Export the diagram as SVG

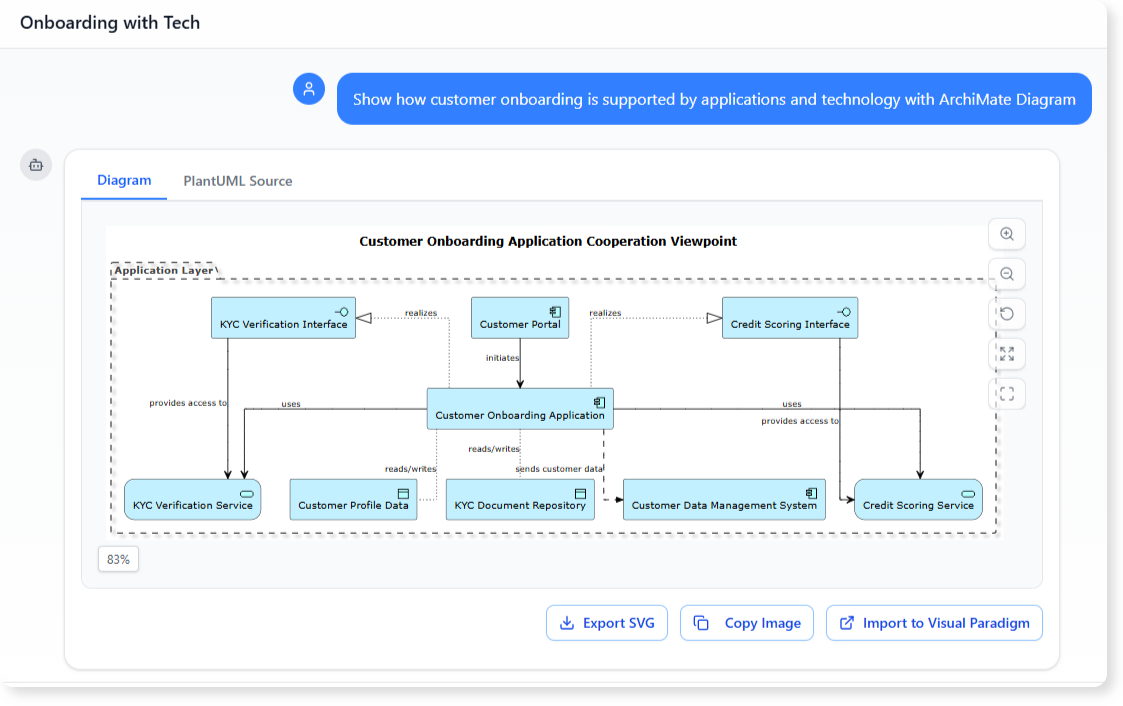606,622
